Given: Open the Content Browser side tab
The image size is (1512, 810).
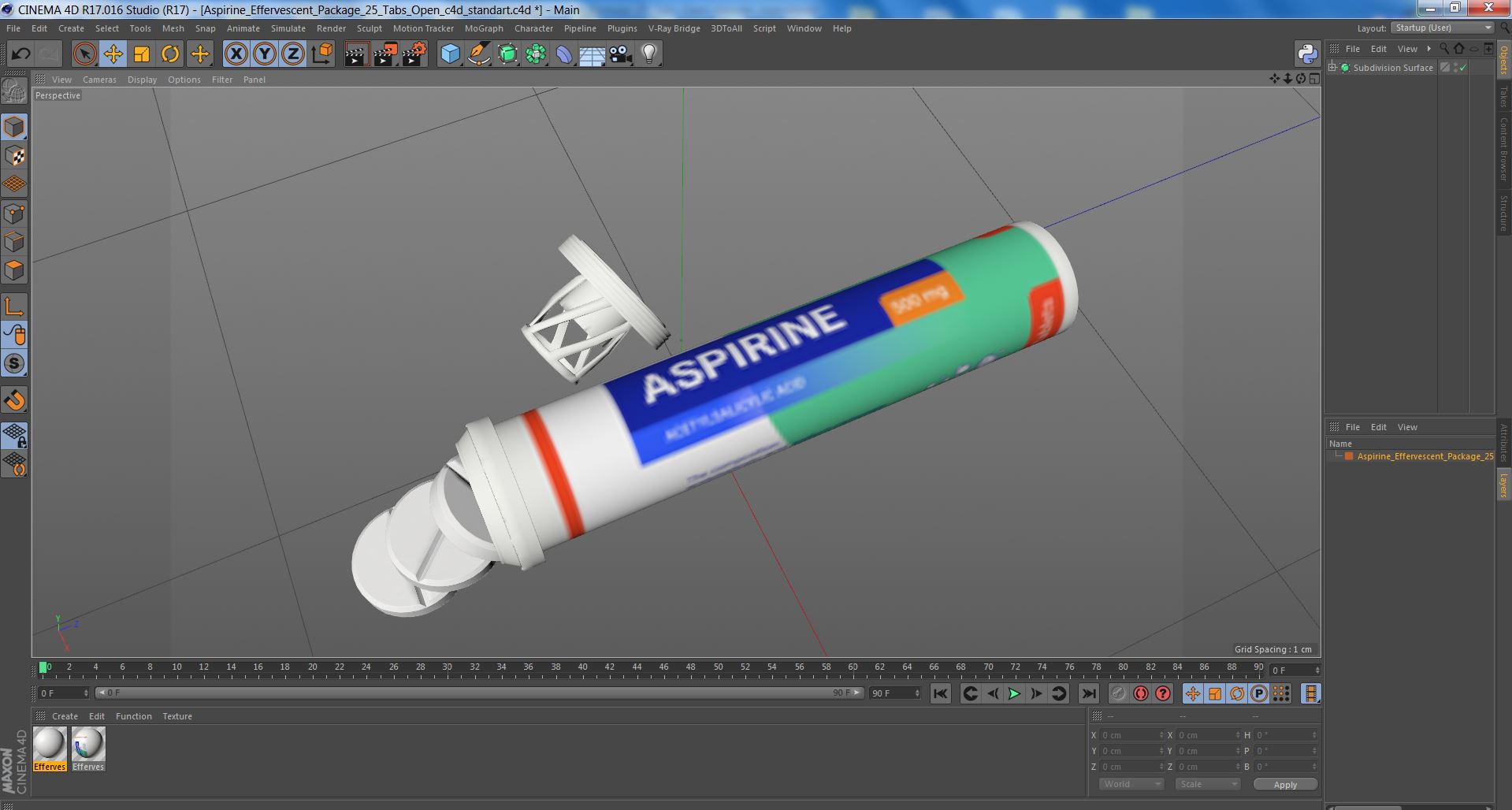Looking at the screenshot, I should pos(1503,149).
